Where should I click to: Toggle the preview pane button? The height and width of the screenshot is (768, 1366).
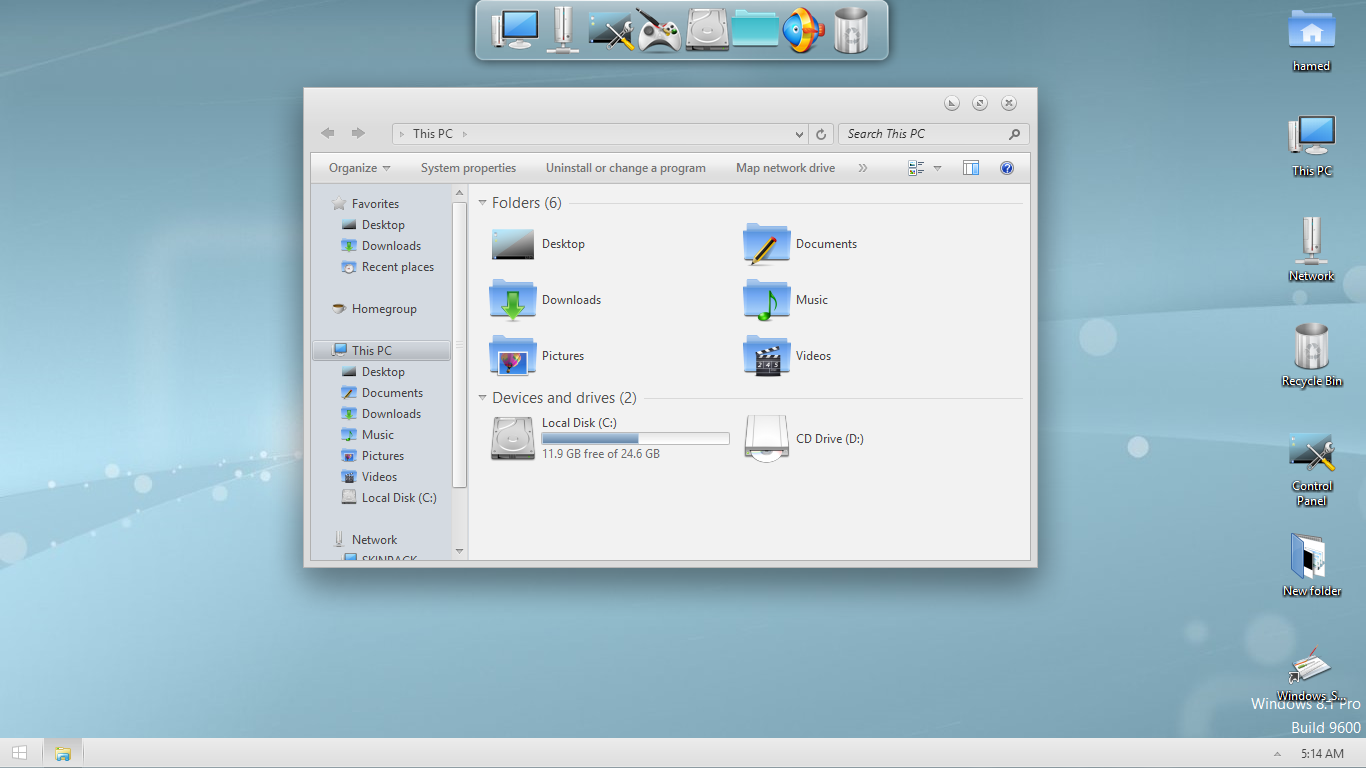(x=970, y=168)
